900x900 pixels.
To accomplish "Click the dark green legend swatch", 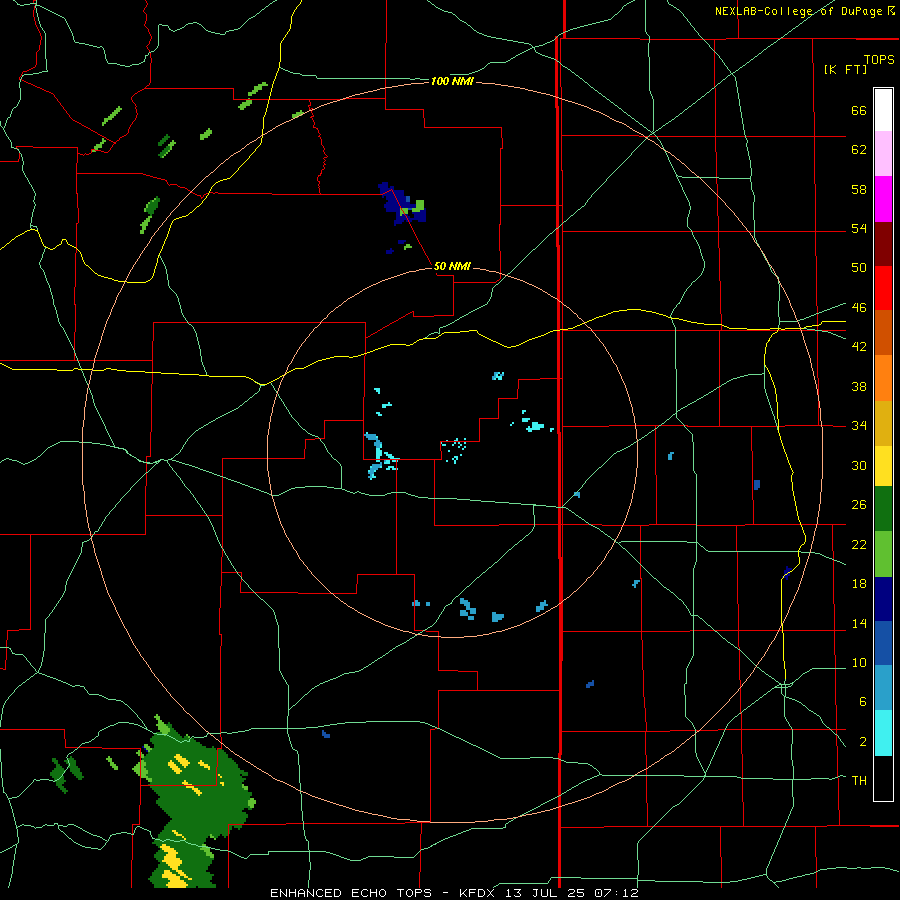I will 883,509.
